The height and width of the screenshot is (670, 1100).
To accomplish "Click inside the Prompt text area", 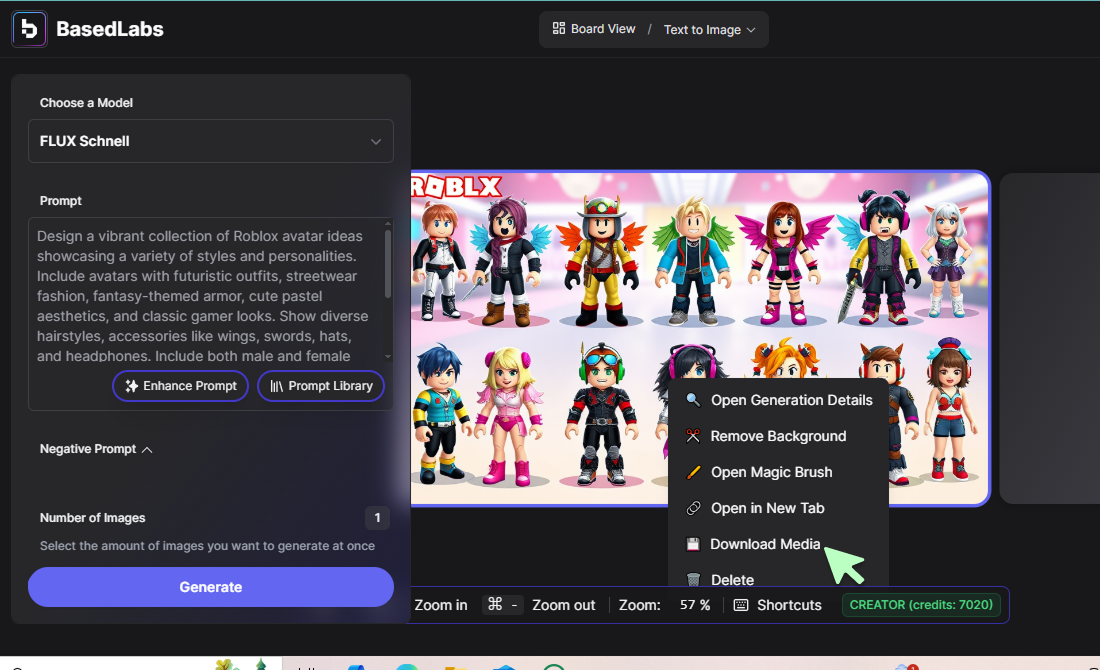I will coord(207,295).
